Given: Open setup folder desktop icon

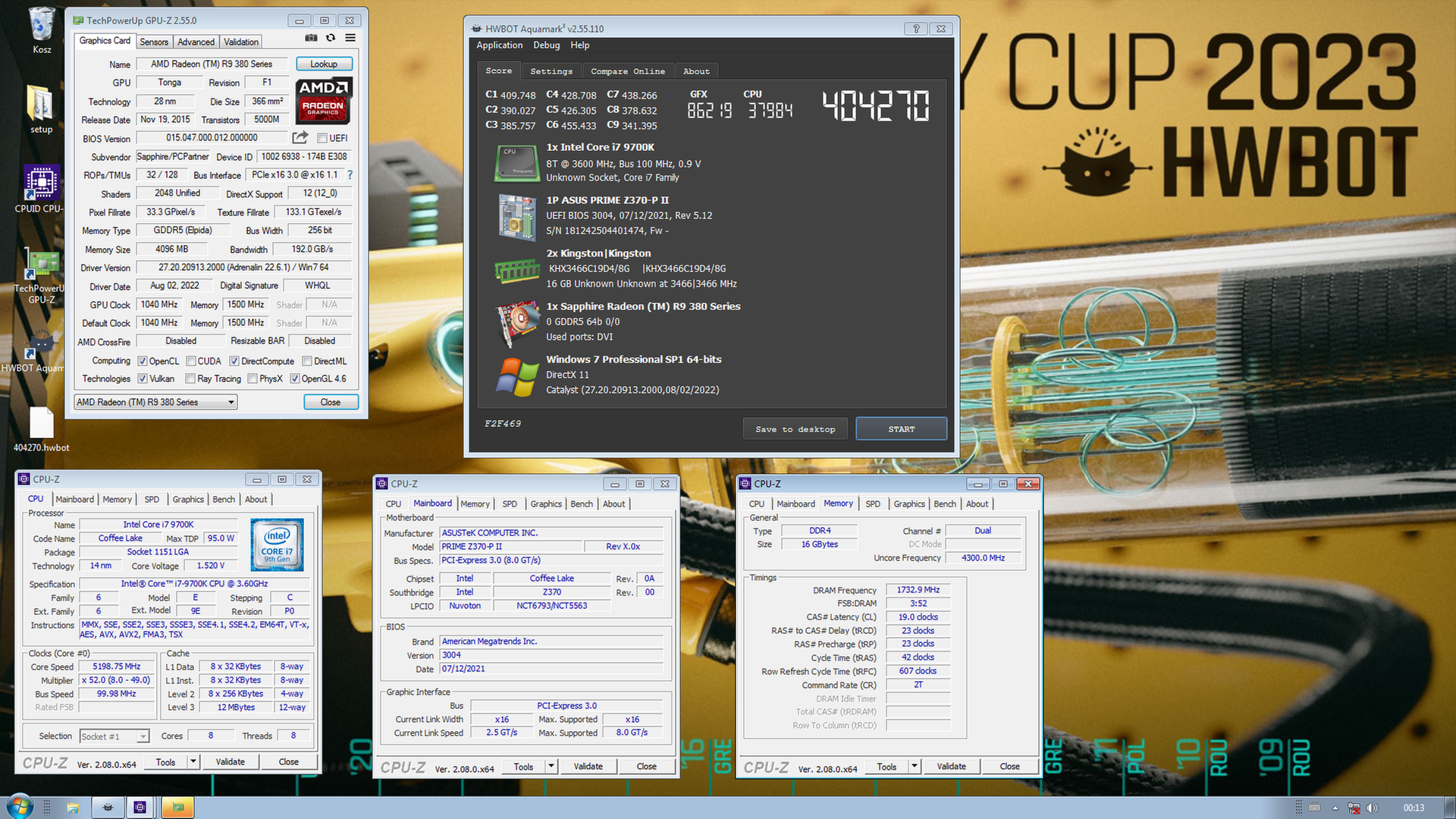Looking at the screenshot, I should pos(42,110).
